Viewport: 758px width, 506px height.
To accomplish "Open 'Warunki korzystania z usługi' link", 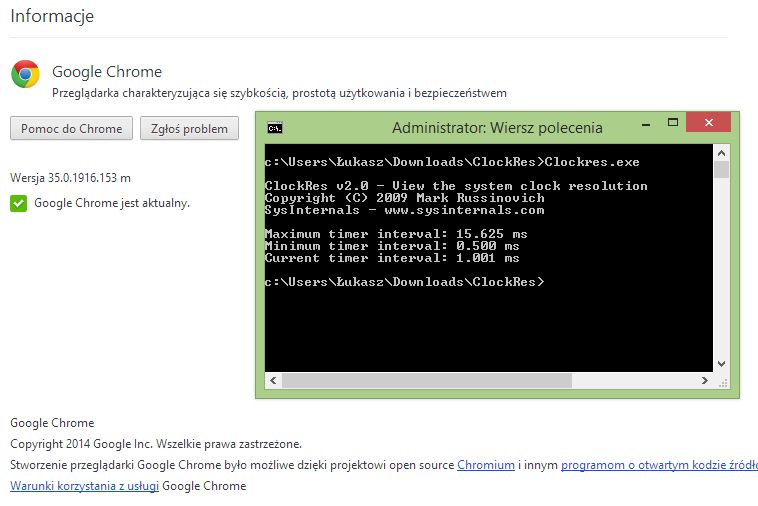I will [x=84, y=486].
